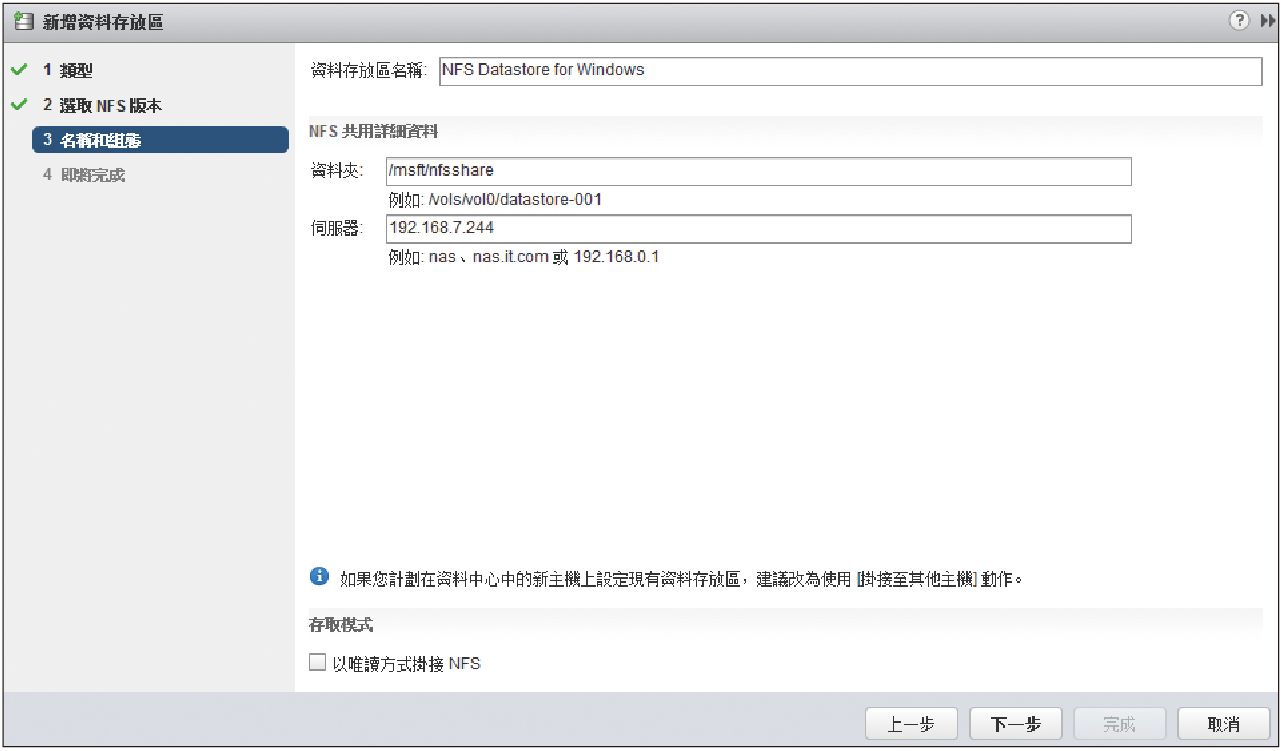Viewport: 1283px width, 751px height.
Task: Click the NFS 共用詳細資料 section header
Action: tap(374, 131)
